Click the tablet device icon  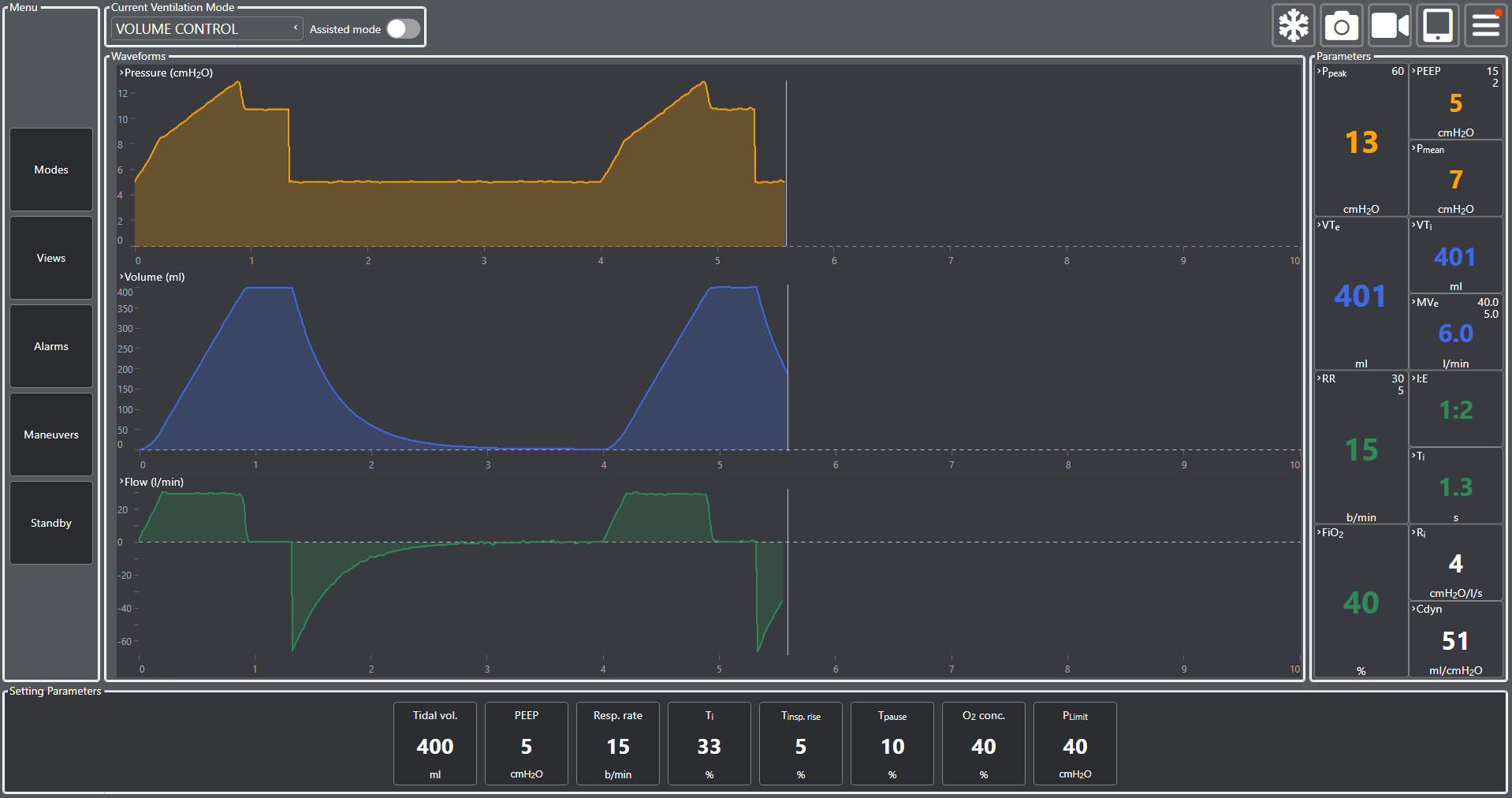[1438, 26]
